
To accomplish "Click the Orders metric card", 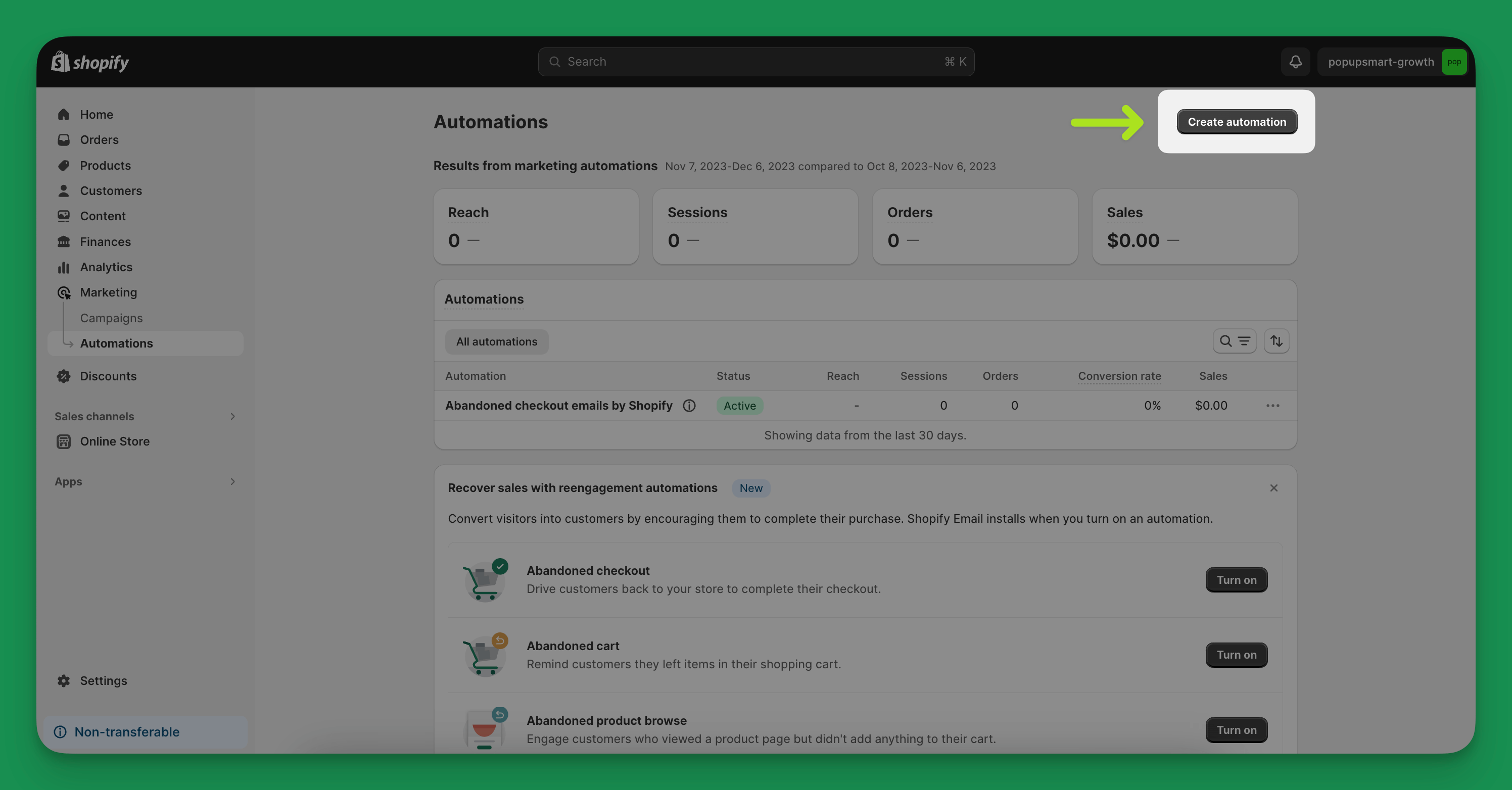I will pos(975,226).
